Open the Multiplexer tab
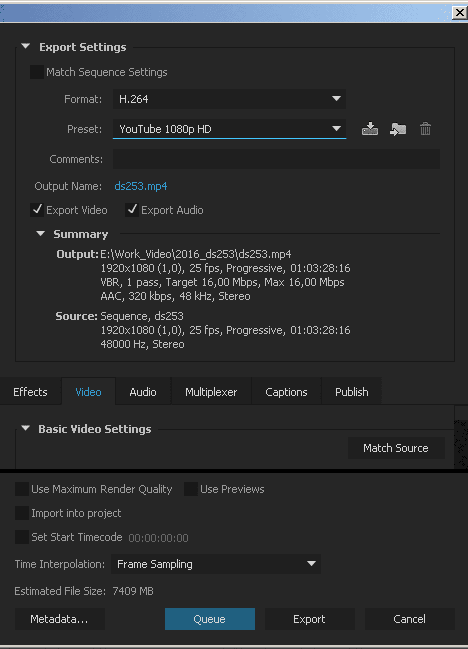Viewport: 468px width, 649px height. pos(211,392)
